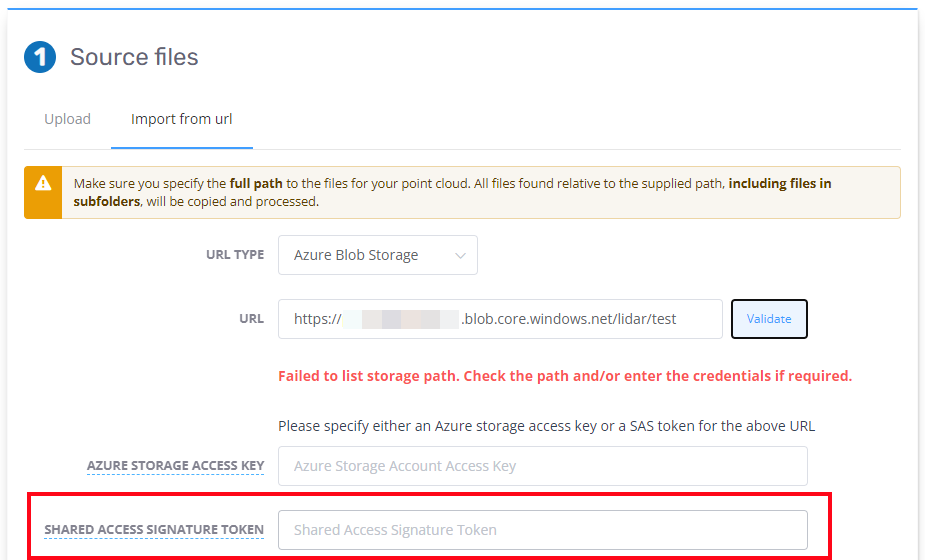Place cursor after lidar/test in URL

point(678,319)
